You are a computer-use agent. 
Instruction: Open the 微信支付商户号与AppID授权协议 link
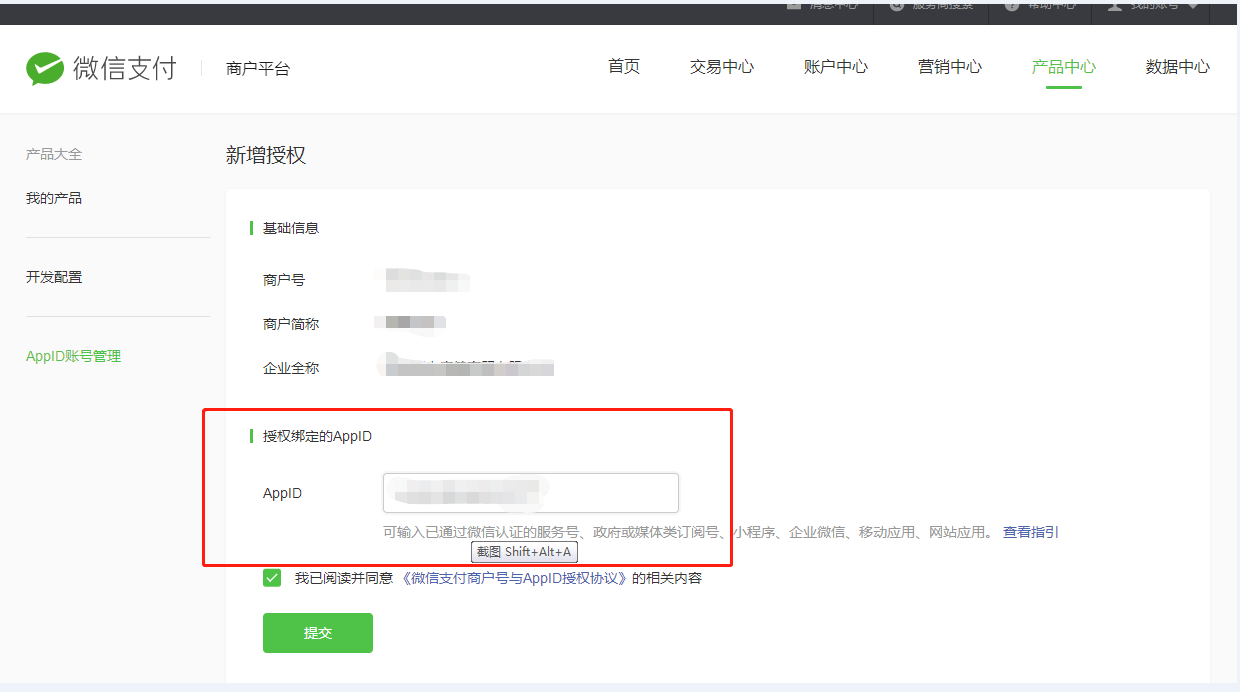pos(514,578)
